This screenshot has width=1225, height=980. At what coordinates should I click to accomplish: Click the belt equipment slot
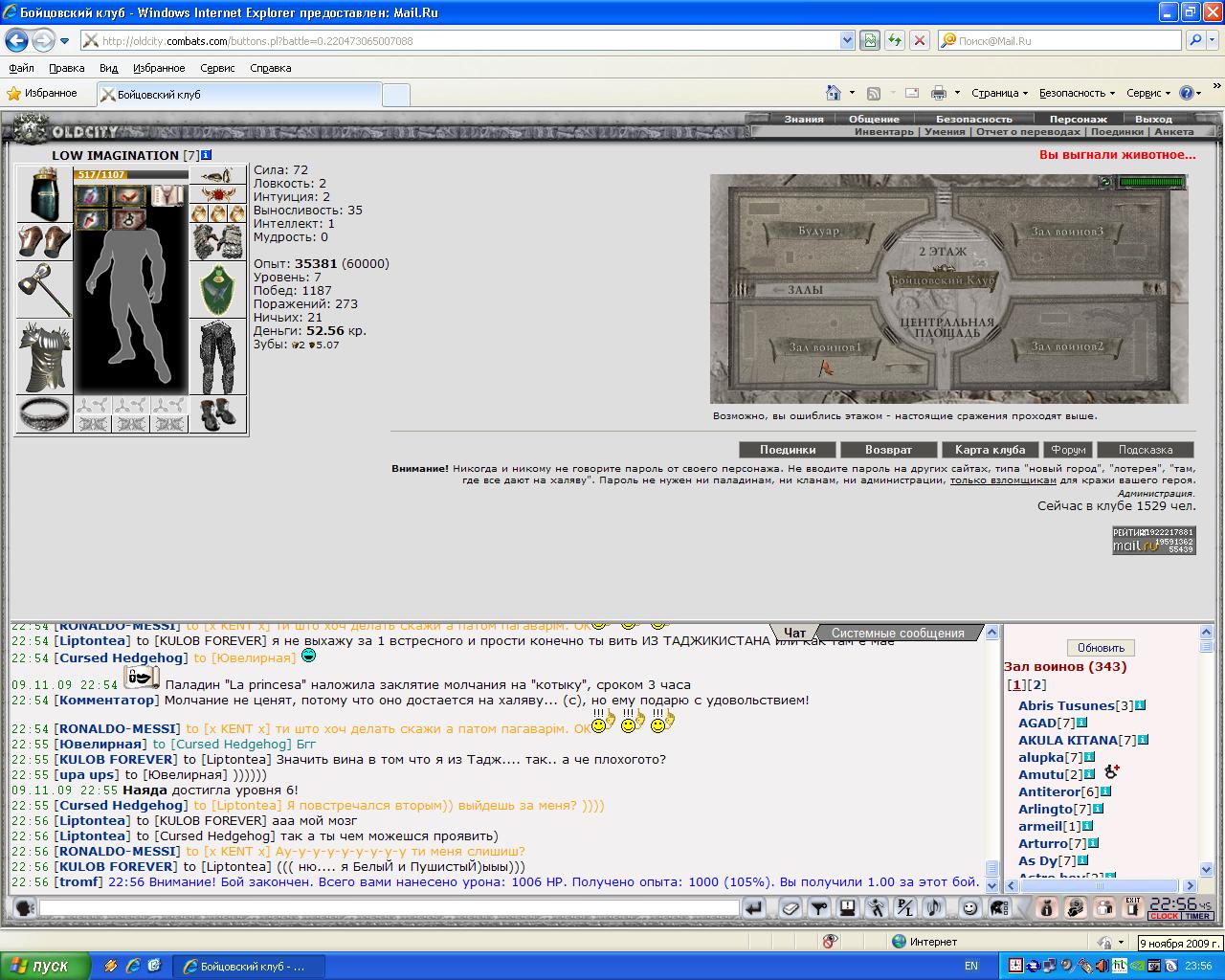[x=44, y=413]
